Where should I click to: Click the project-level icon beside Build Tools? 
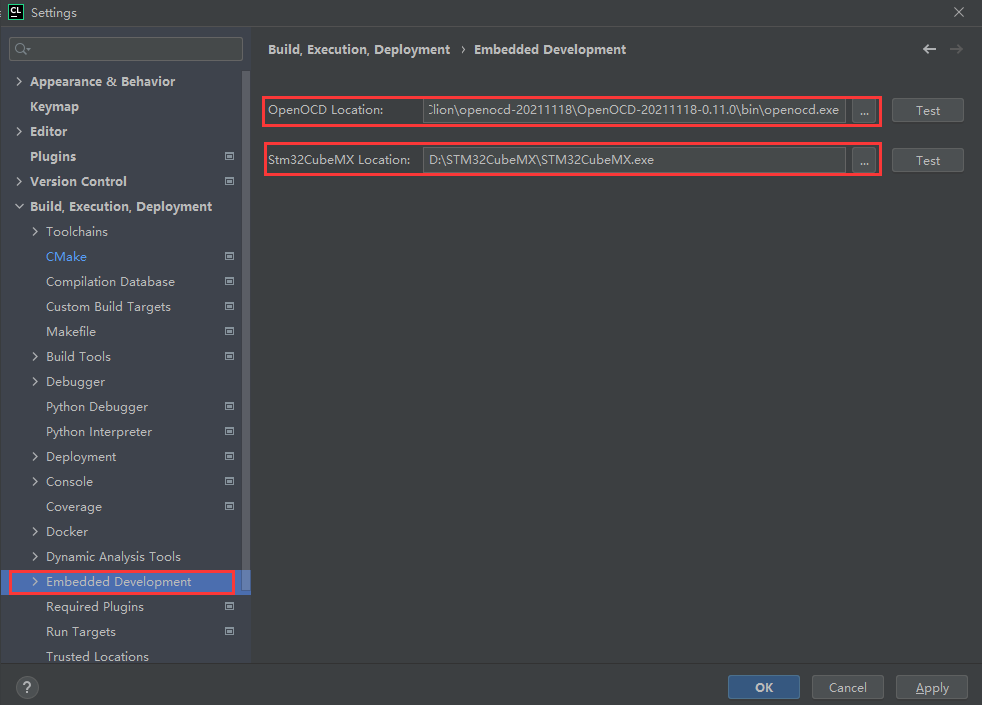click(229, 356)
